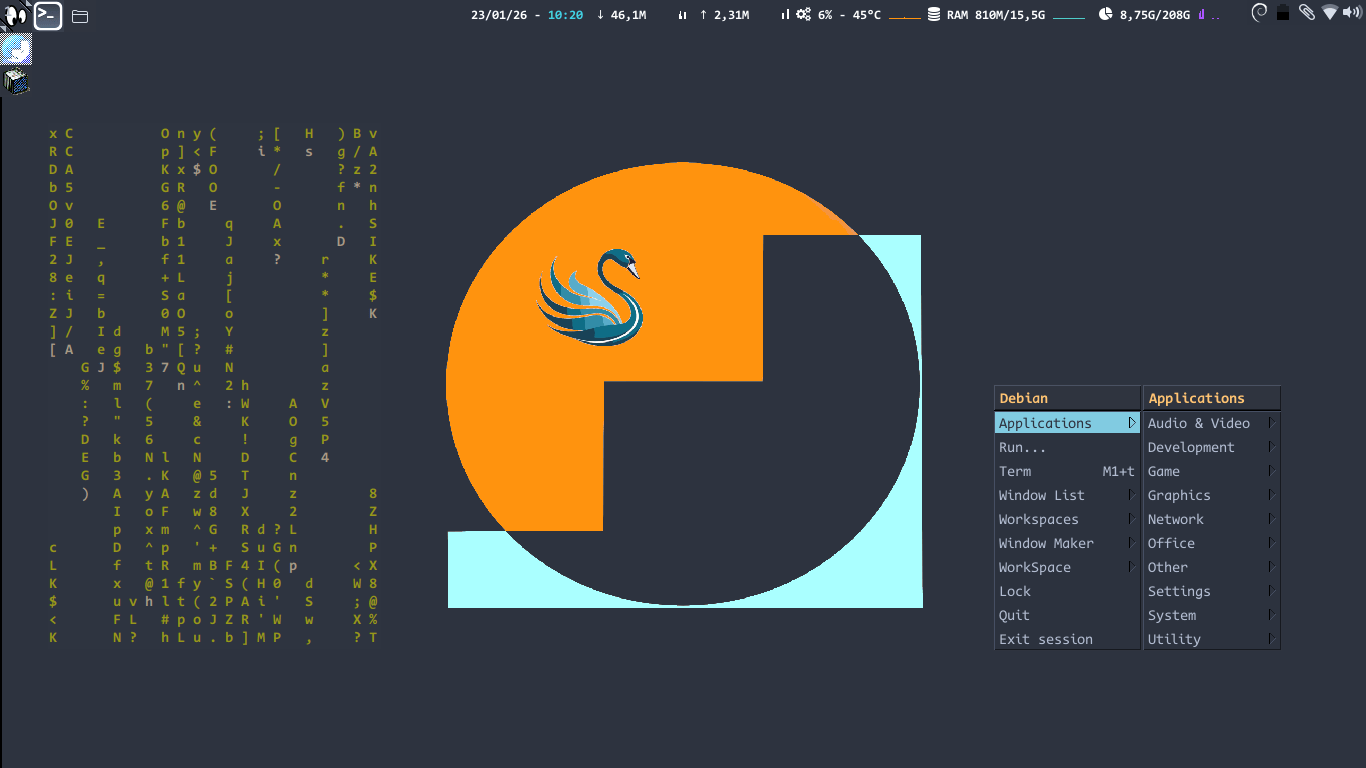Click the xeyes dock icon
The height and width of the screenshot is (768, 1366).
16,15
